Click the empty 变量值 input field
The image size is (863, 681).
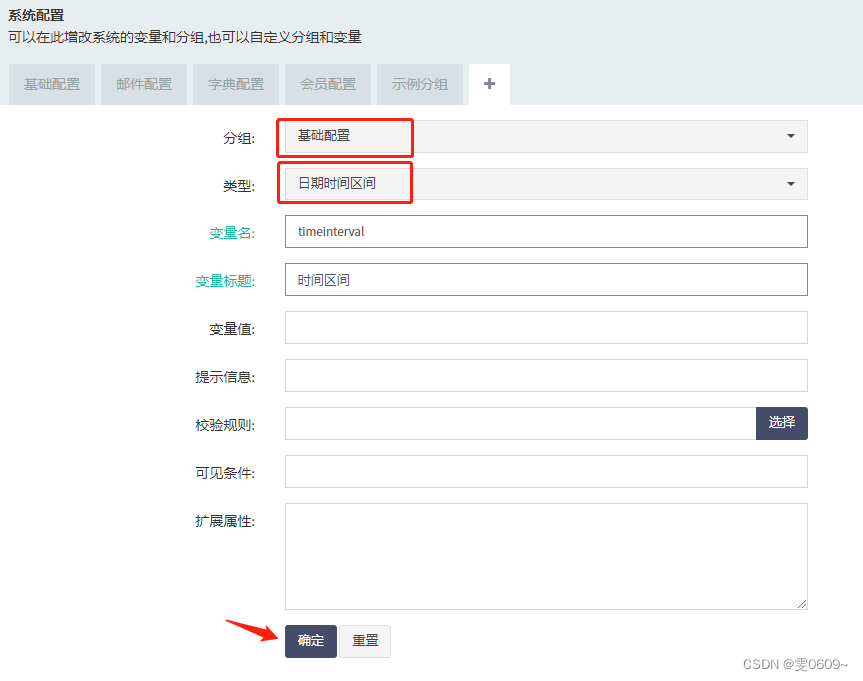click(545, 327)
